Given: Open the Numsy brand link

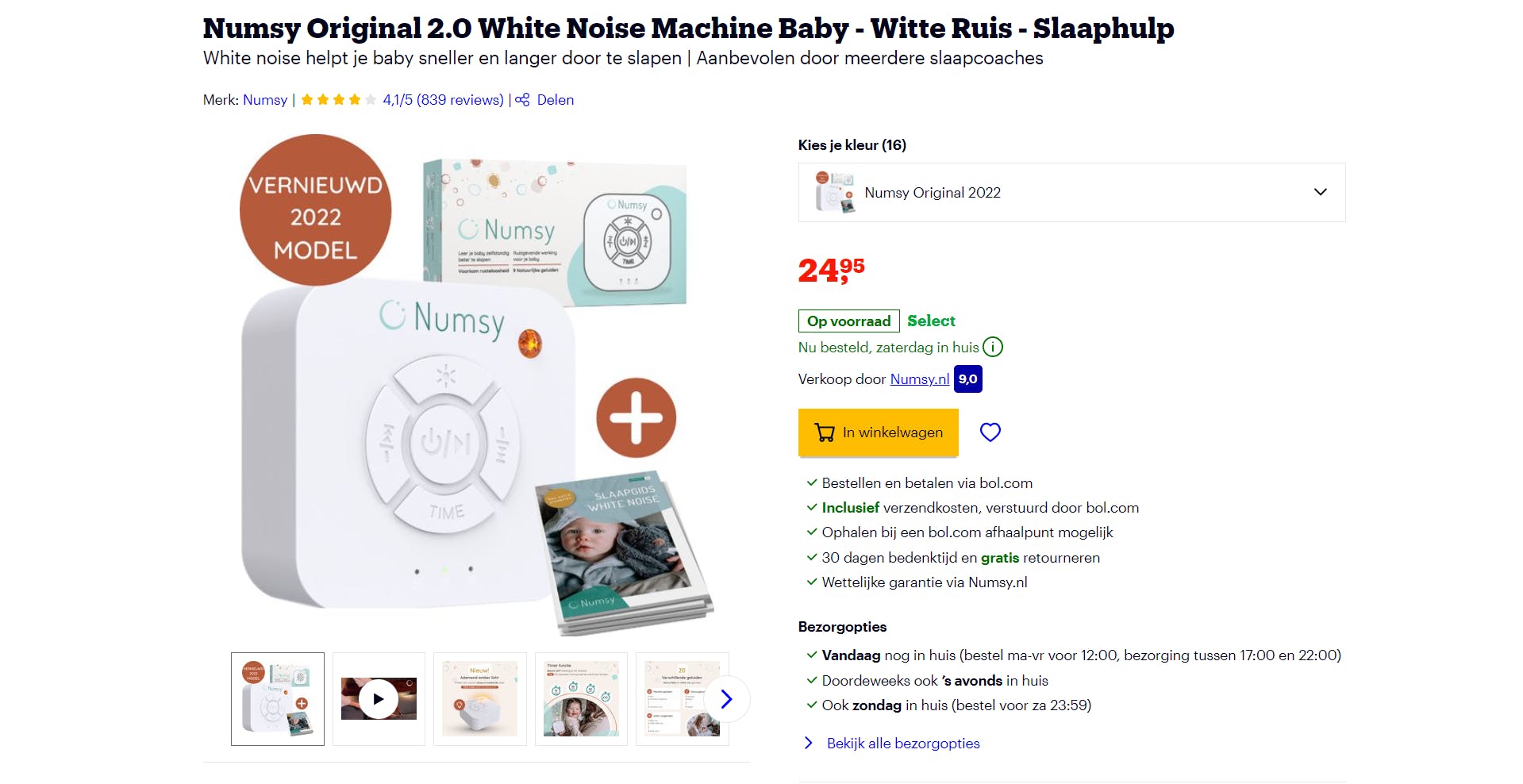Looking at the screenshot, I should (265, 100).
